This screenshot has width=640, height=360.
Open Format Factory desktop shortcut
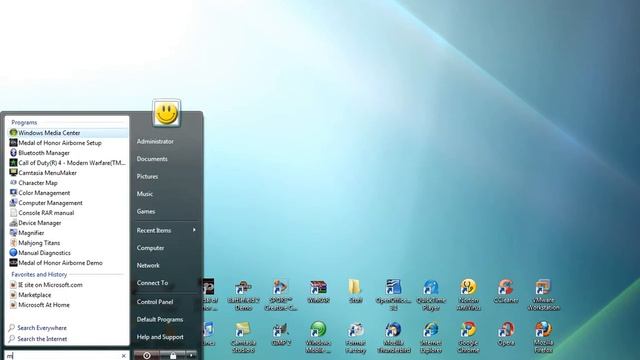[356, 337]
